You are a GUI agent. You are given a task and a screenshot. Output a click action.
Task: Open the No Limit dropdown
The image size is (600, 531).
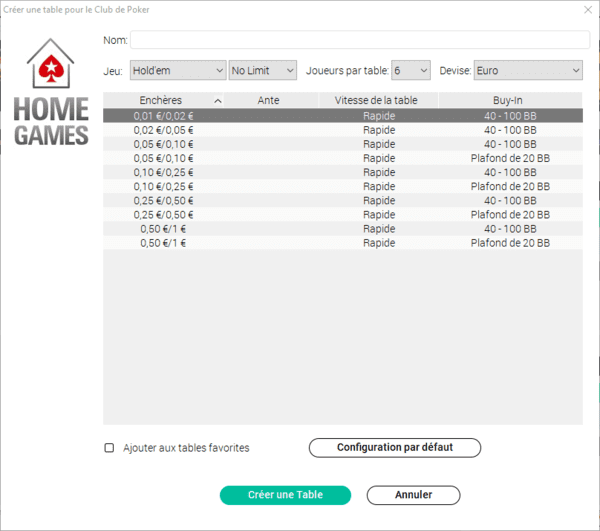pyautogui.click(x=262, y=70)
